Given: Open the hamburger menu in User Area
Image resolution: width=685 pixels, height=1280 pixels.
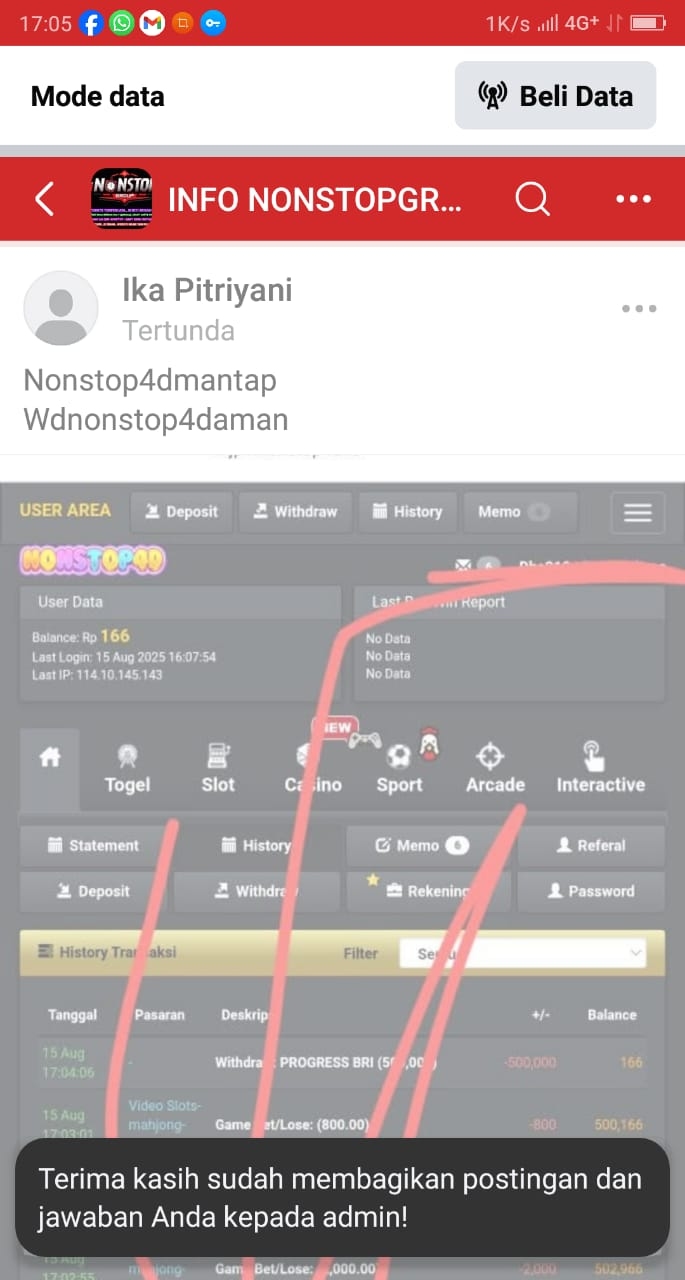Looking at the screenshot, I should pos(637,512).
